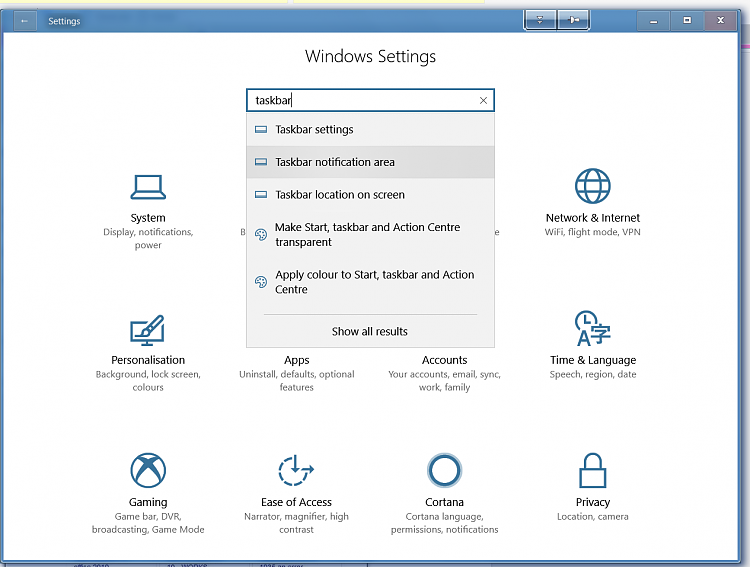Click icon beside Taskbar location on screen

(261, 194)
